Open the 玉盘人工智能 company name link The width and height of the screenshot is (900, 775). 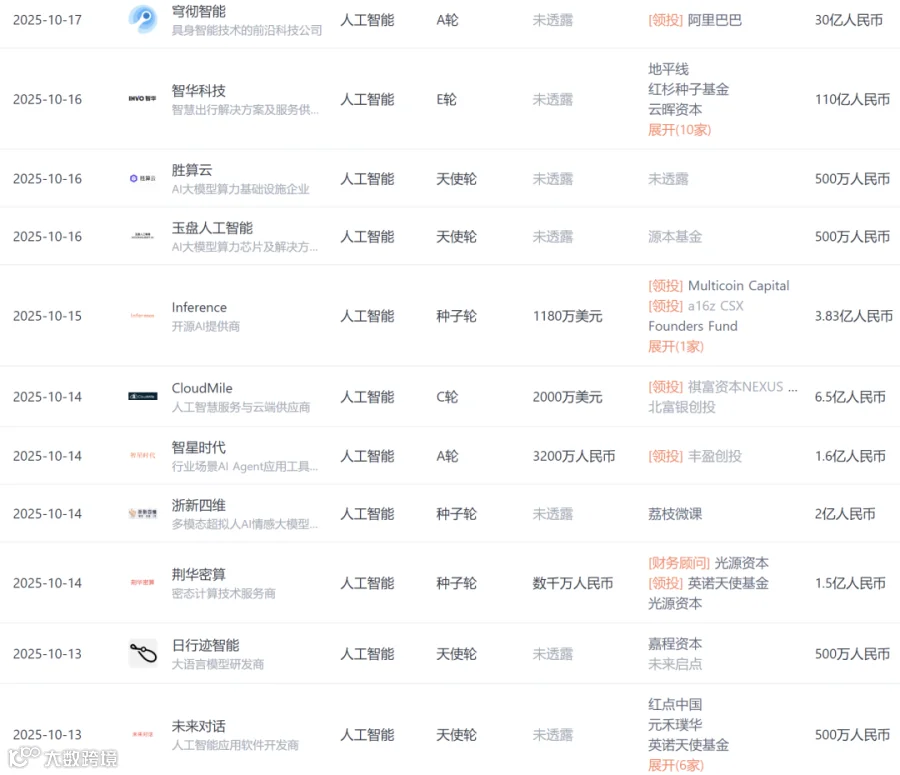pos(212,227)
